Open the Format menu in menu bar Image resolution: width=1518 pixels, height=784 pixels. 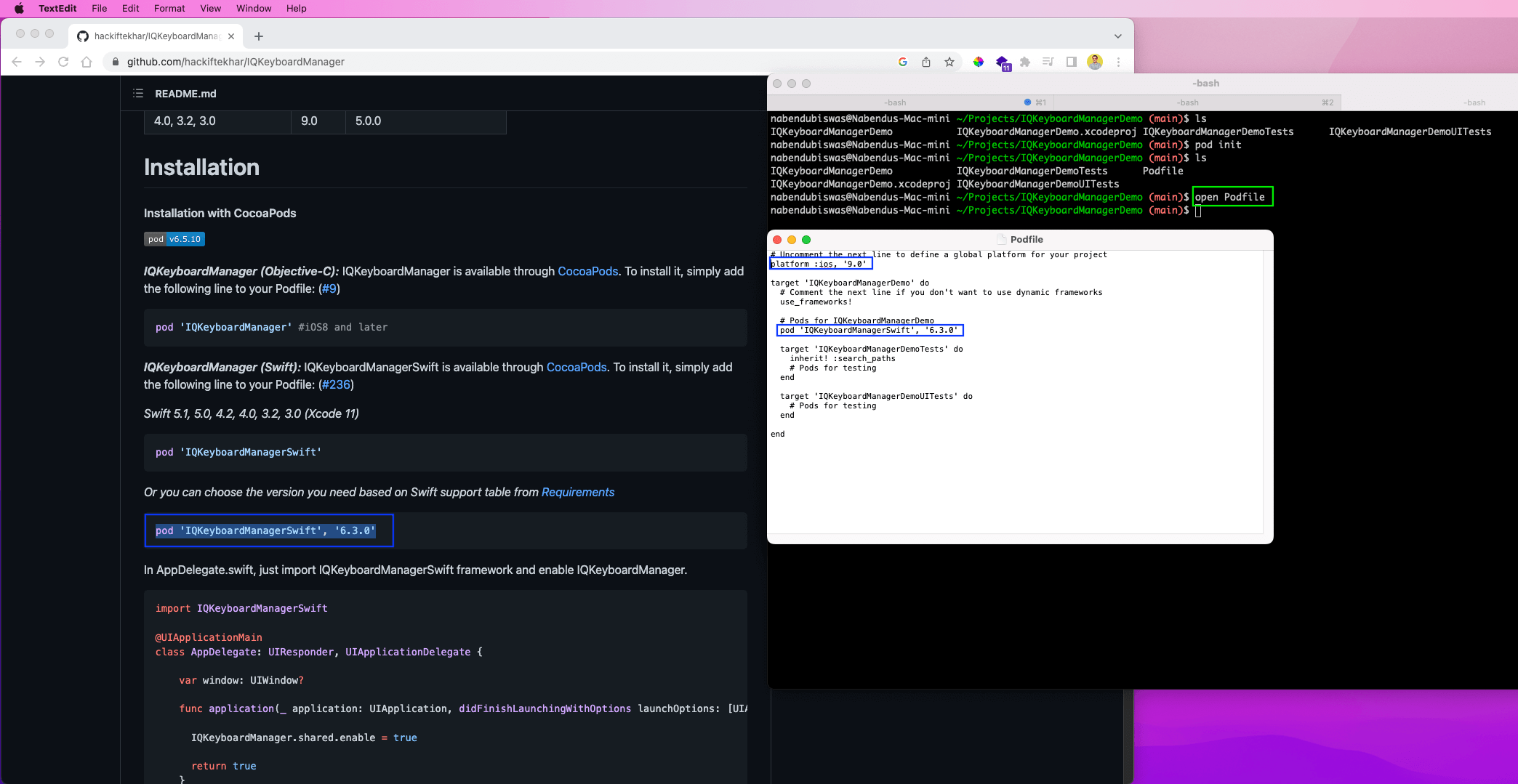click(x=169, y=8)
